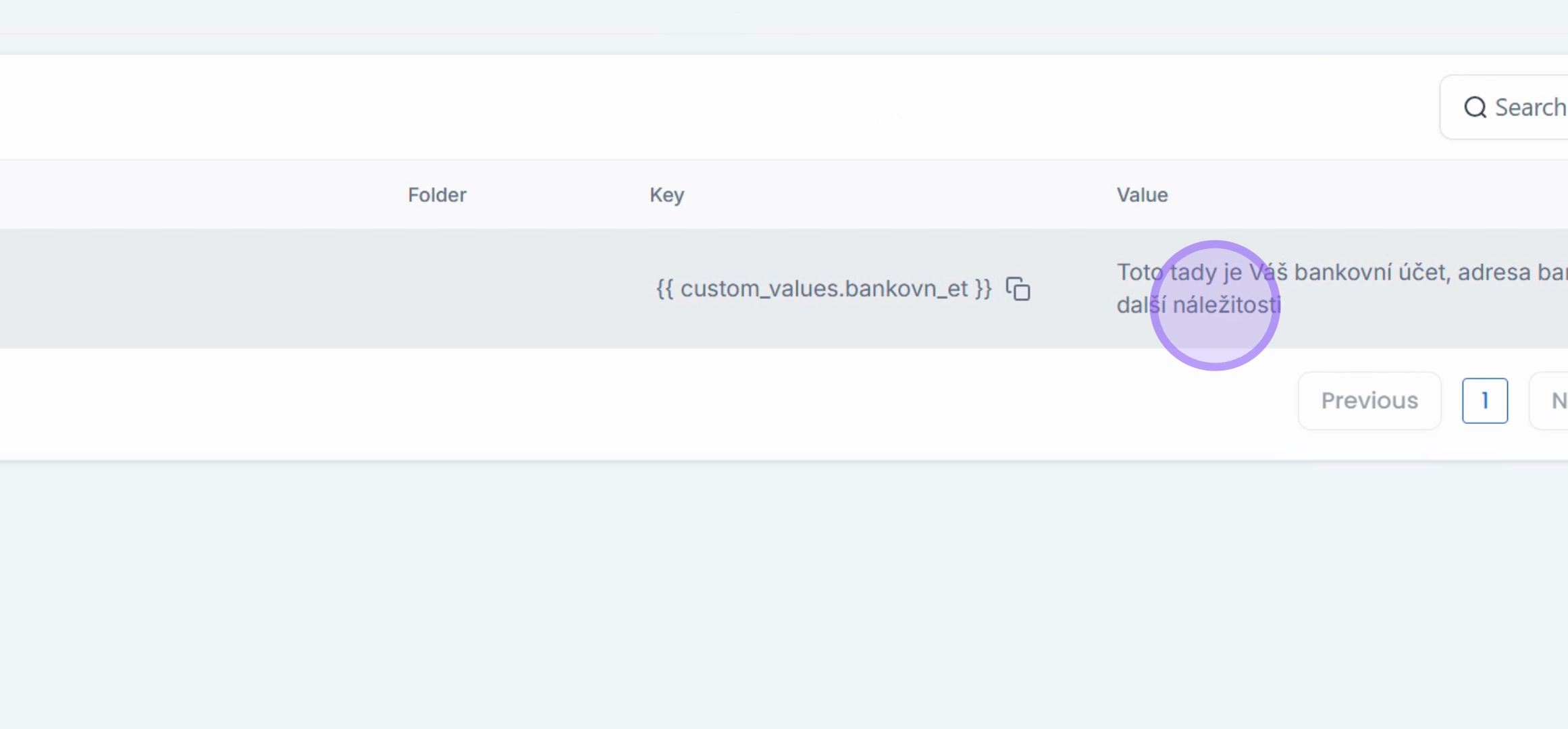Viewport: 1568px width, 729px height.
Task: Copy the custom_values.bankovn_et key to clipboard
Action: (x=1018, y=289)
